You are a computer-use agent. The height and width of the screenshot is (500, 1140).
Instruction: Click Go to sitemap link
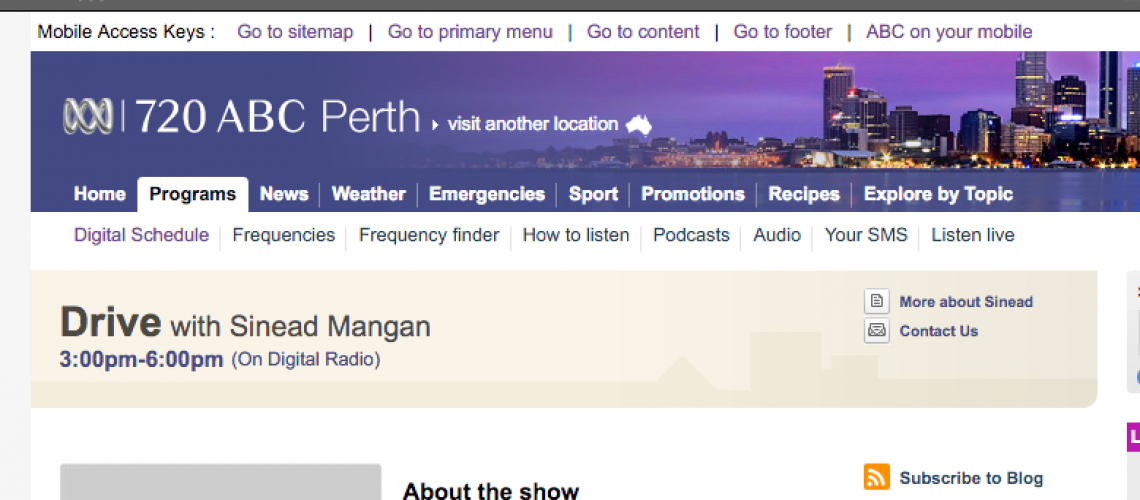click(x=295, y=32)
